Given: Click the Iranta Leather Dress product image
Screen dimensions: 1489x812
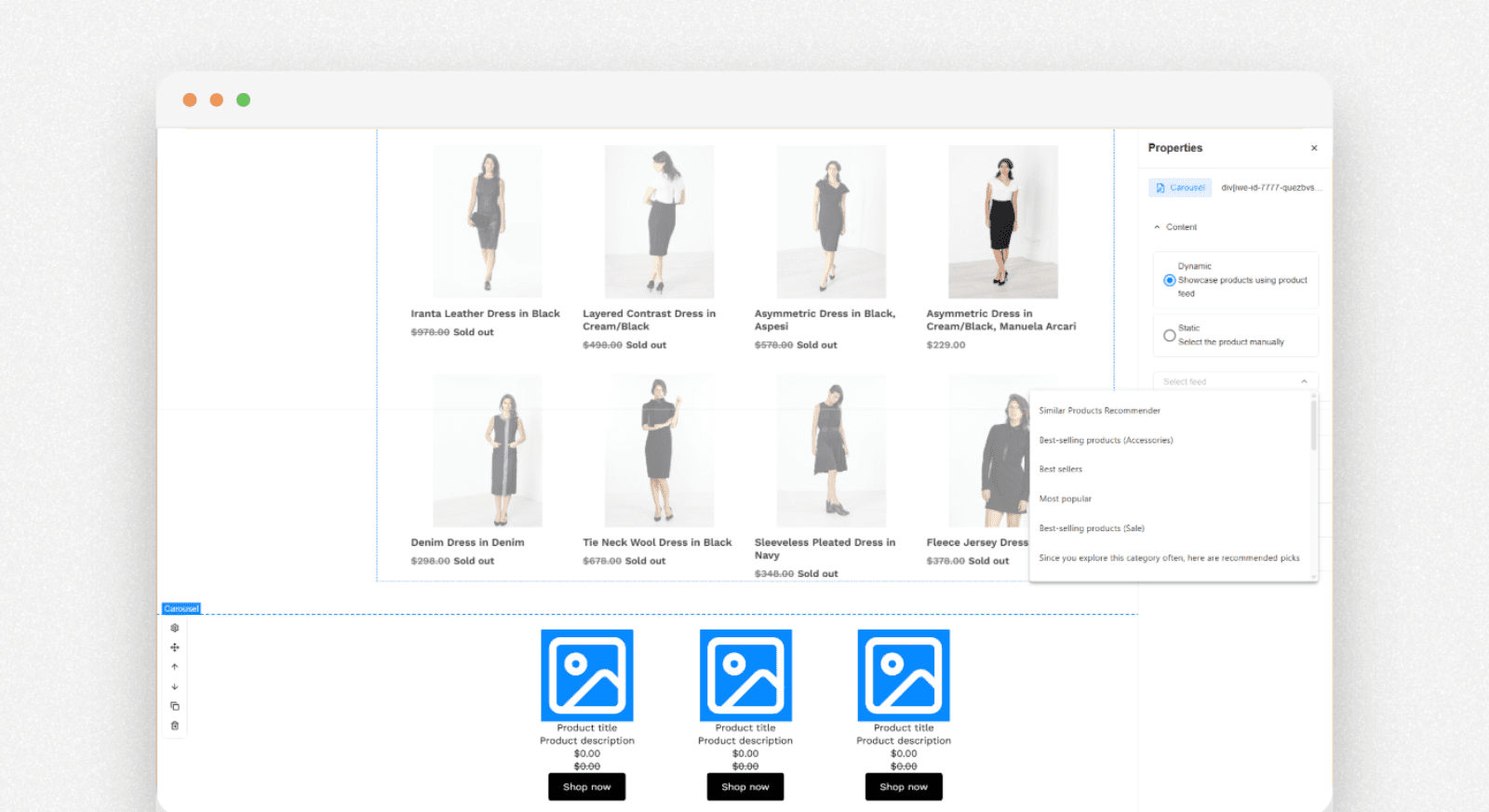Looking at the screenshot, I should point(487,221).
